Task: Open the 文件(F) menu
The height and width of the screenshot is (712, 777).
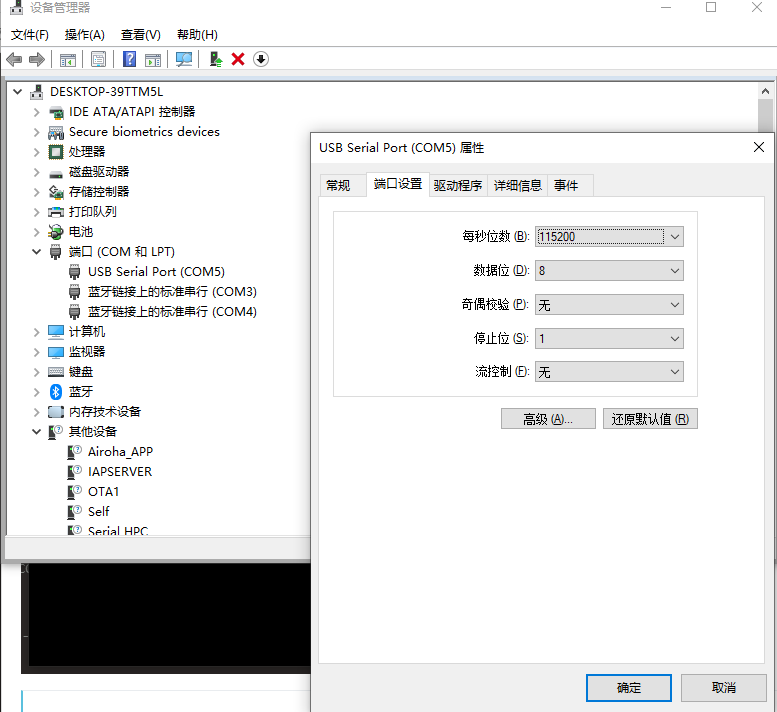Action: tap(30, 35)
